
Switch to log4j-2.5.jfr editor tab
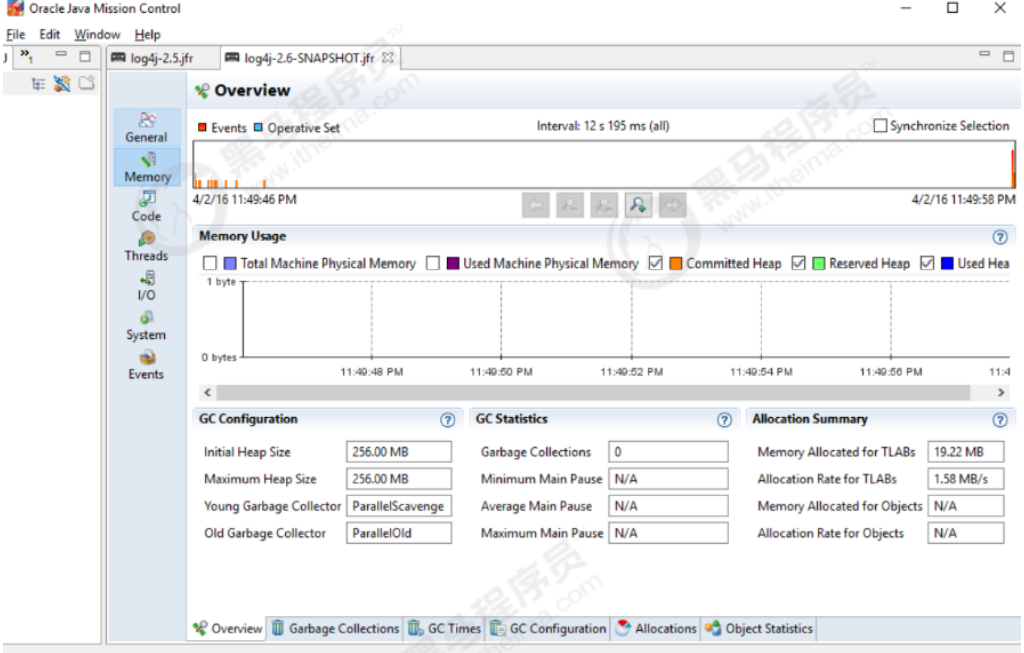pos(161,58)
